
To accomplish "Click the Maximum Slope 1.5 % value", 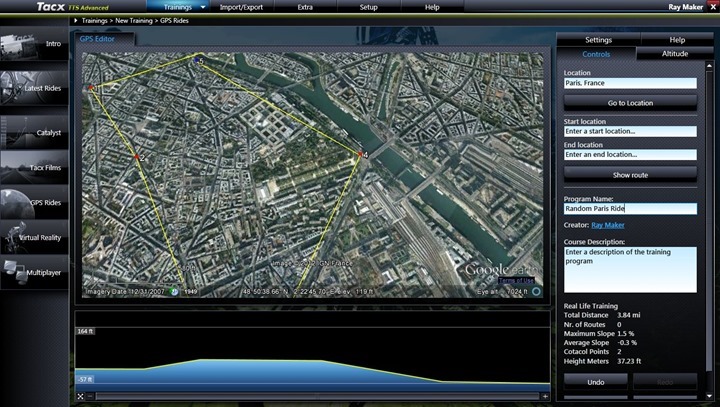I will point(625,334).
